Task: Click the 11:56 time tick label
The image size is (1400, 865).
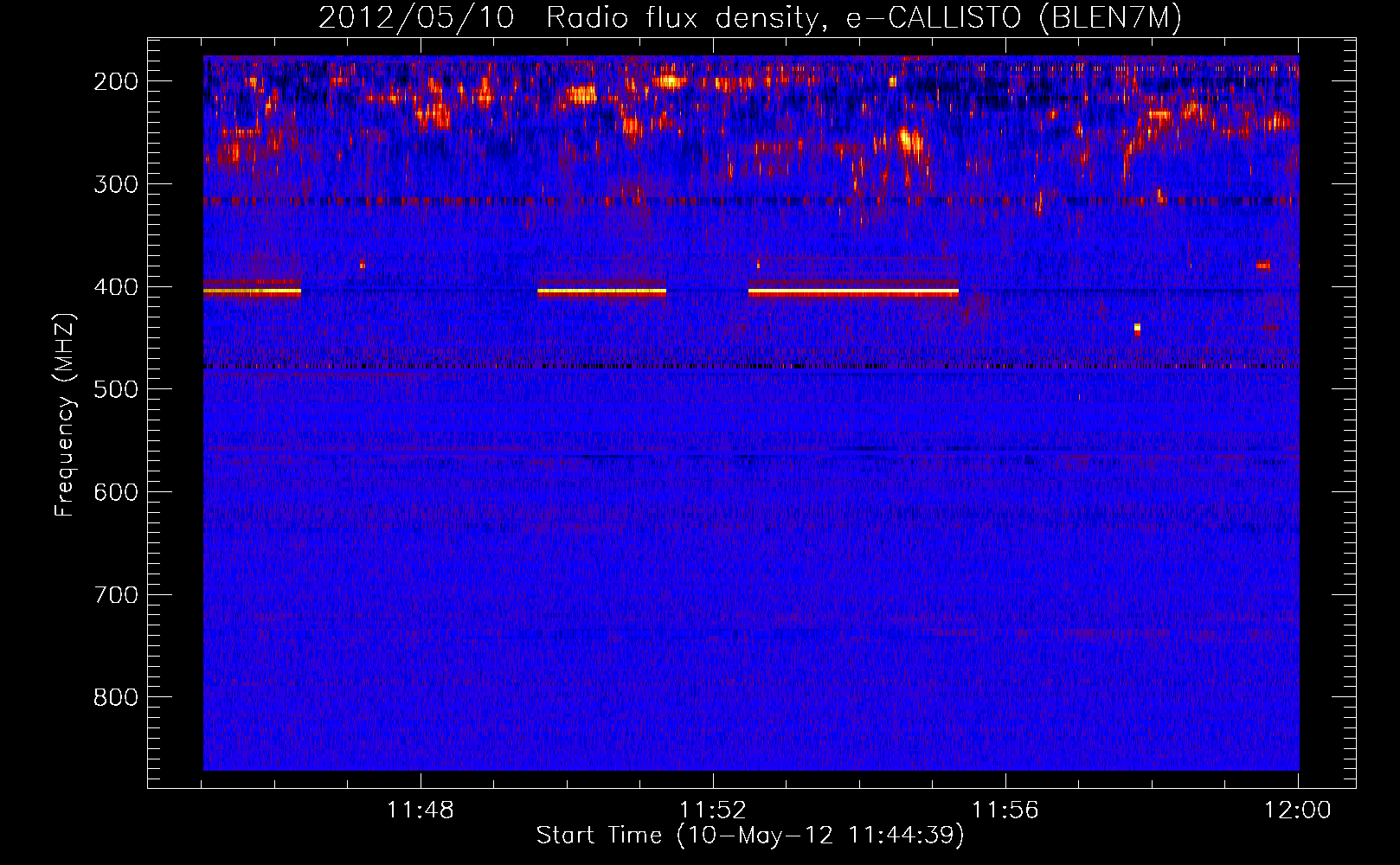Action: point(1005,811)
